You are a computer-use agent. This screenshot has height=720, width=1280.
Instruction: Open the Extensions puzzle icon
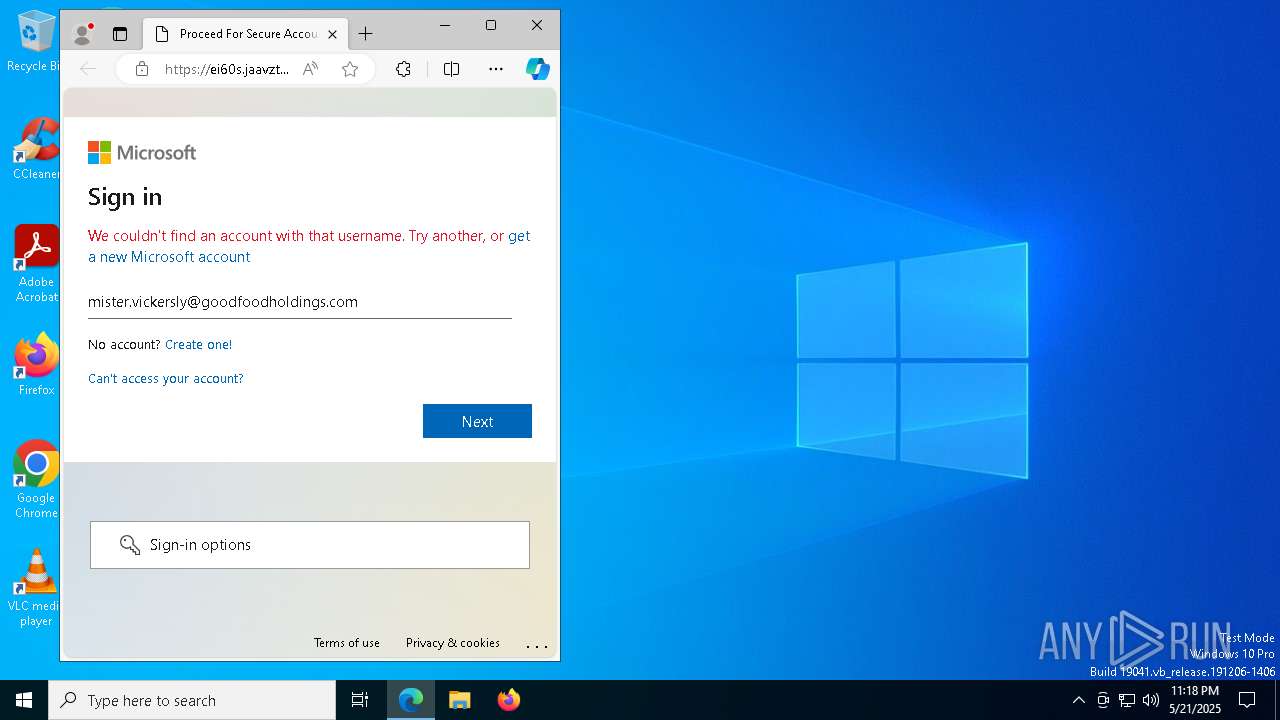pos(403,69)
